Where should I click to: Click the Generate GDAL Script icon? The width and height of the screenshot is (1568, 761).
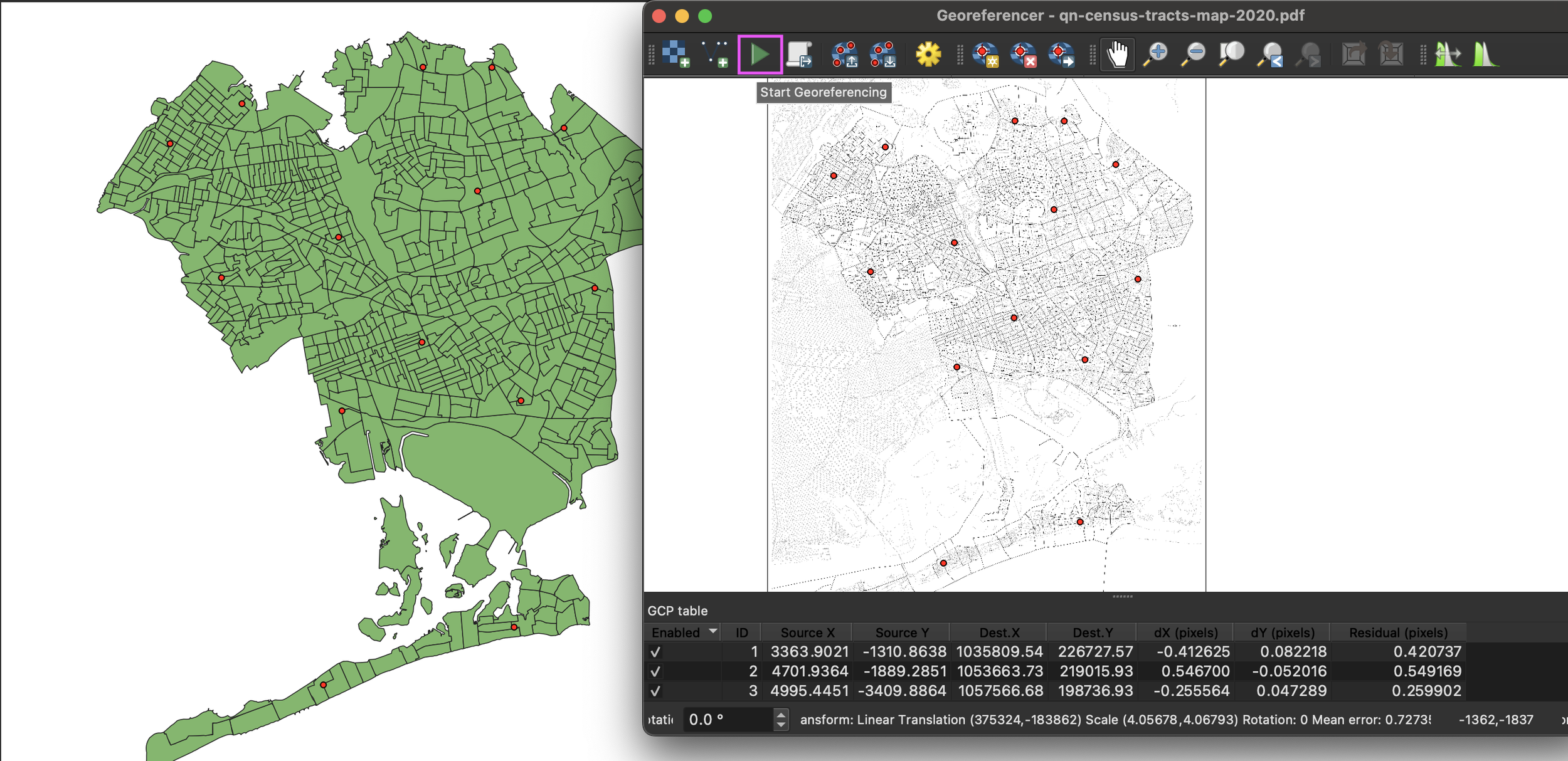[x=800, y=54]
